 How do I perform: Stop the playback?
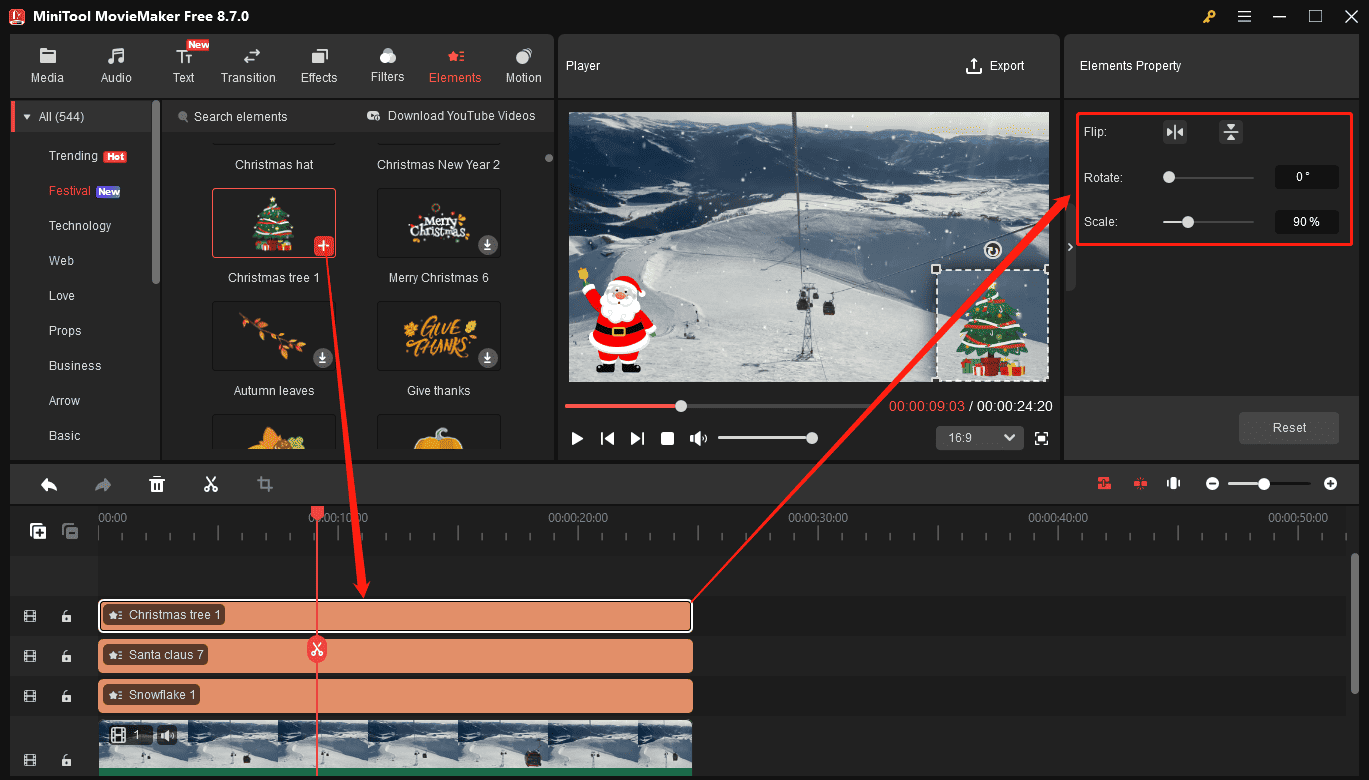click(x=667, y=438)
